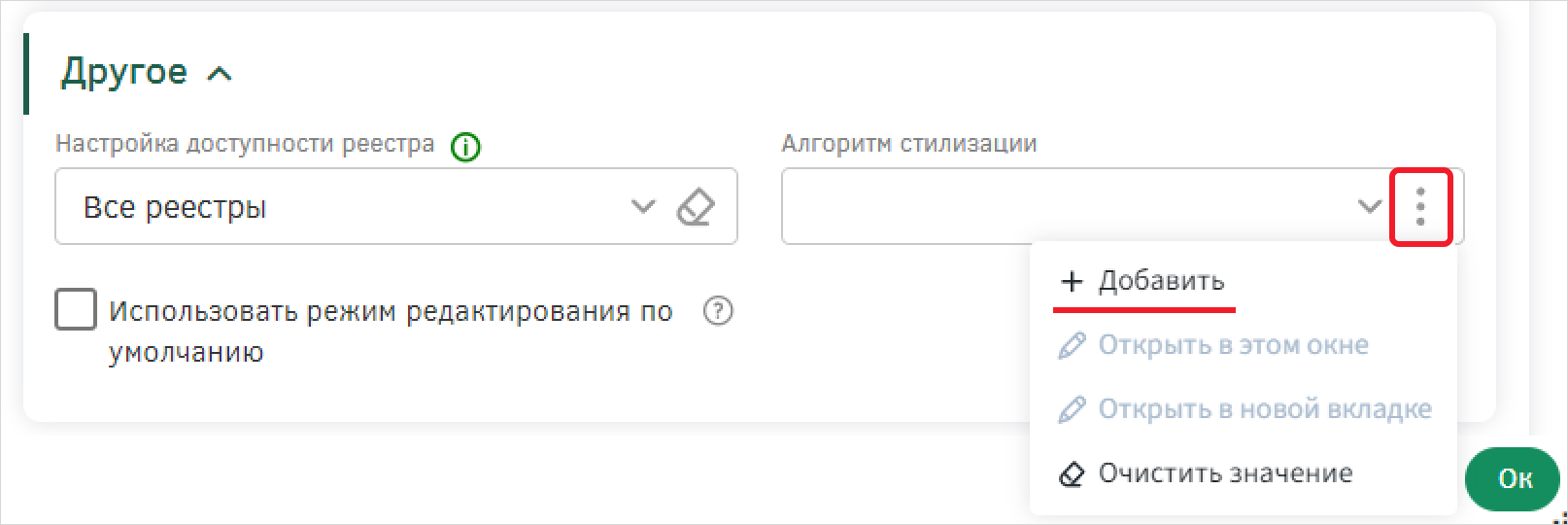Clear Все реестры with the eraser icon
The width and height of the screenshot is (1568, 525).
tap(695, 207)
